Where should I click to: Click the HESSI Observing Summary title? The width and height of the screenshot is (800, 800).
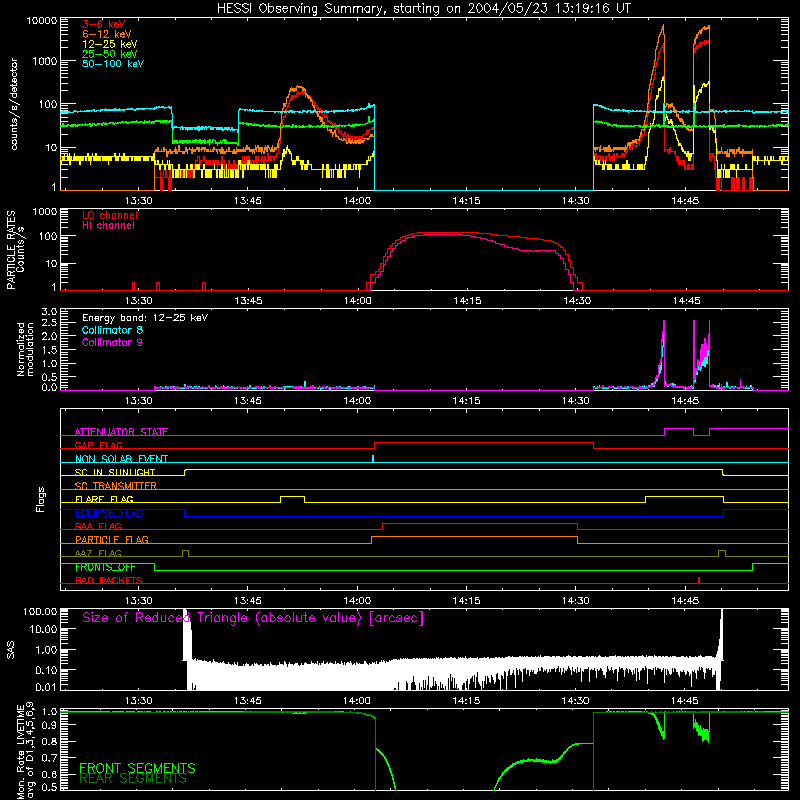pos(423,8)
